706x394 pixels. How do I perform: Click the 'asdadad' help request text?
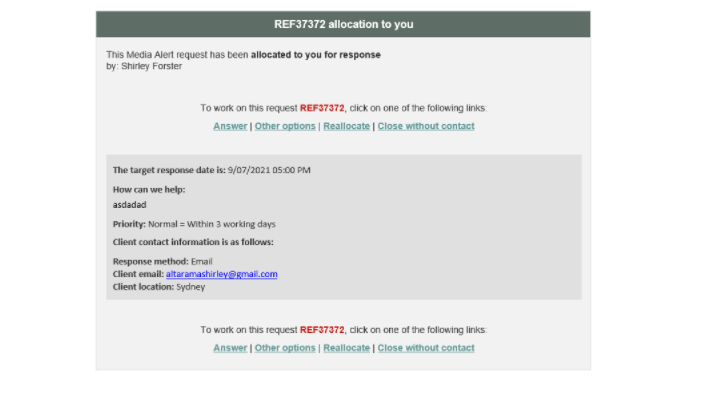click(x=130, y=205)
